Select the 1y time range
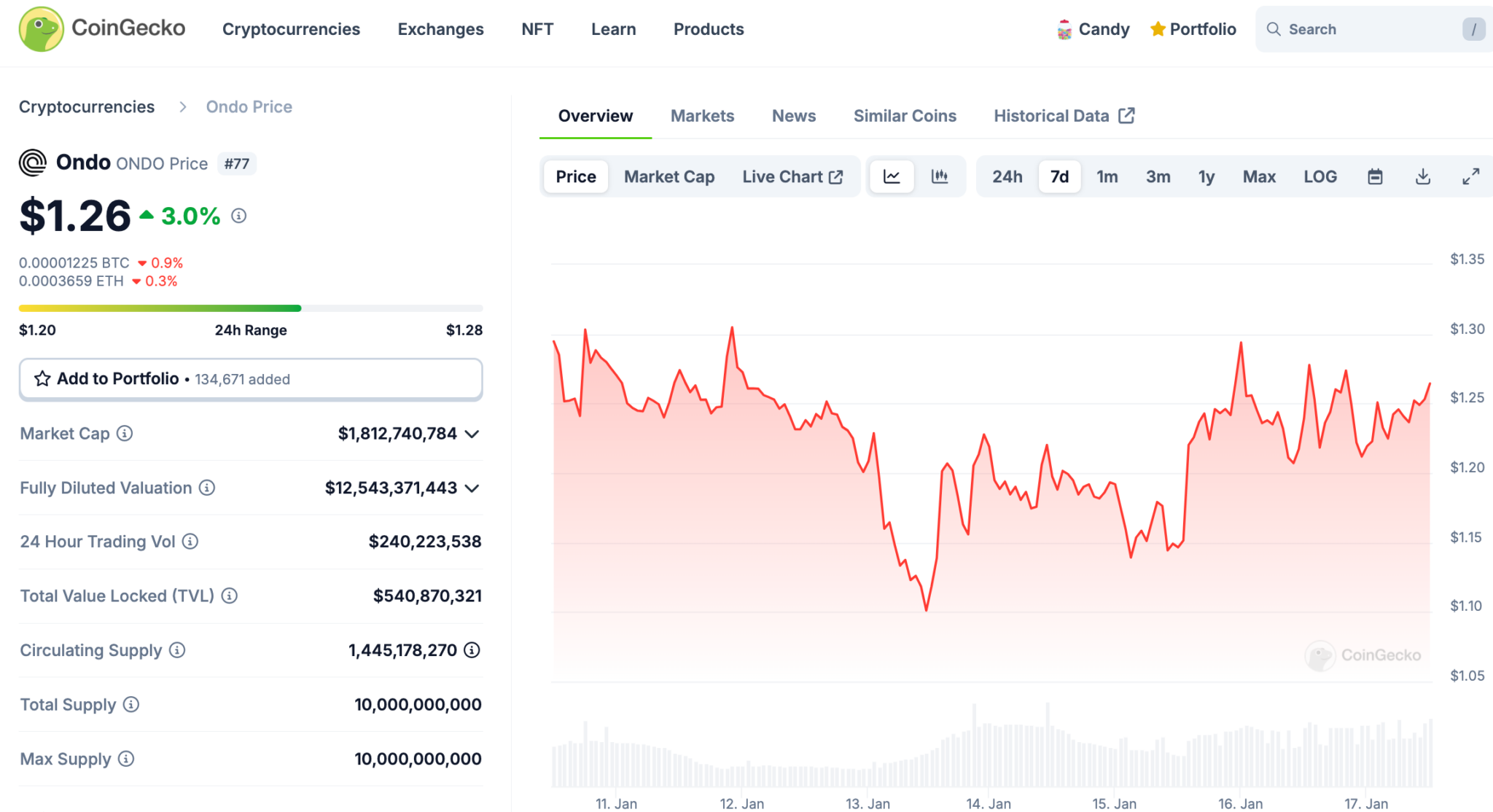This screenshot has height=812, width=1493. (x=1207, y=176)
